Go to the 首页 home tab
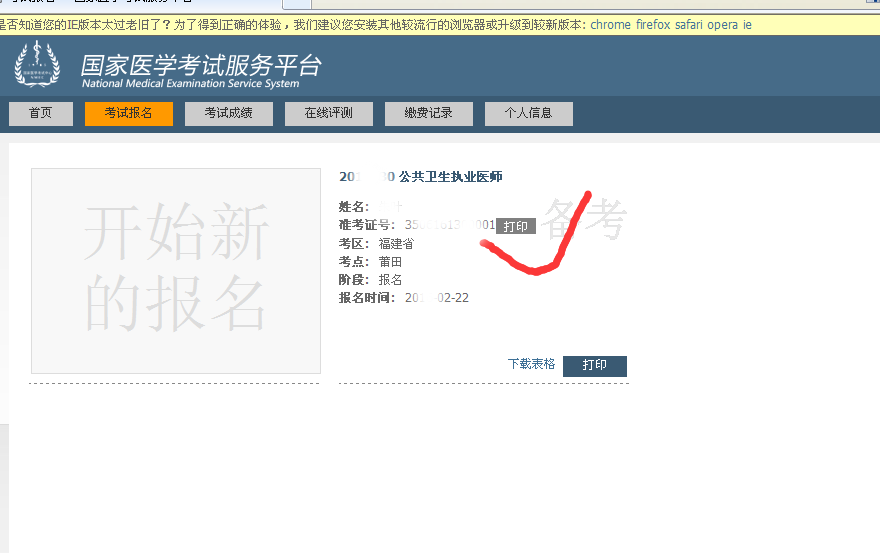Image resolution: width=880 pixels, height=553 pixels. (x=41, y=114)
